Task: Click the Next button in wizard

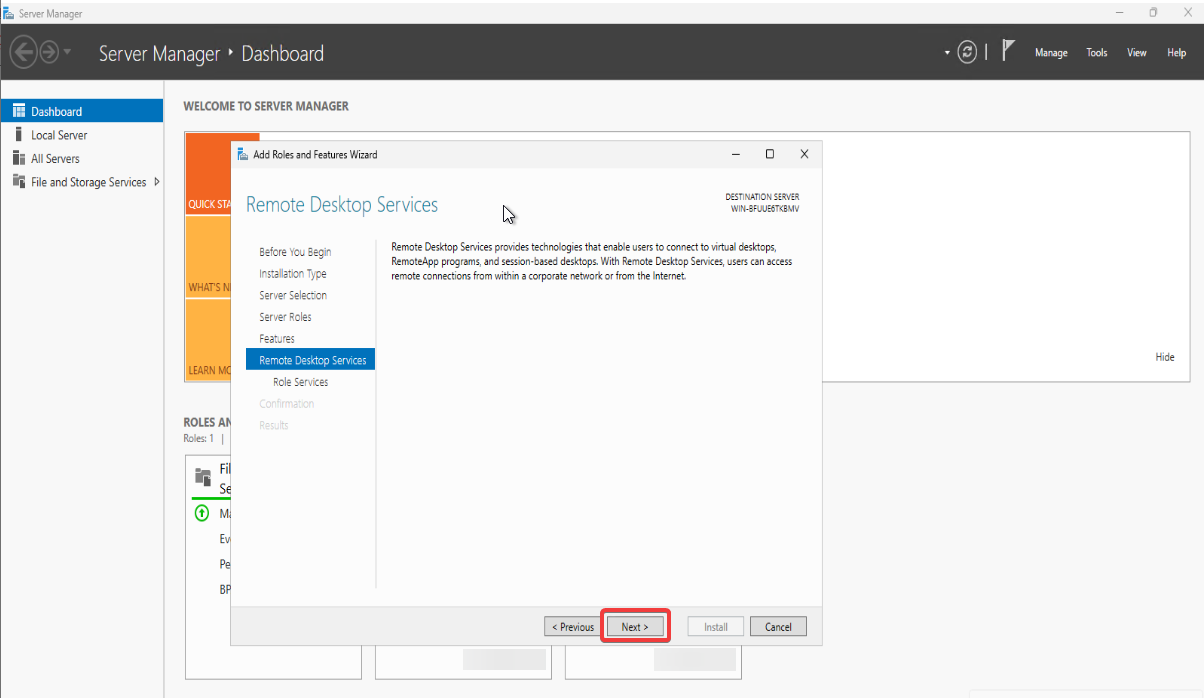Action: click(635, 627)
